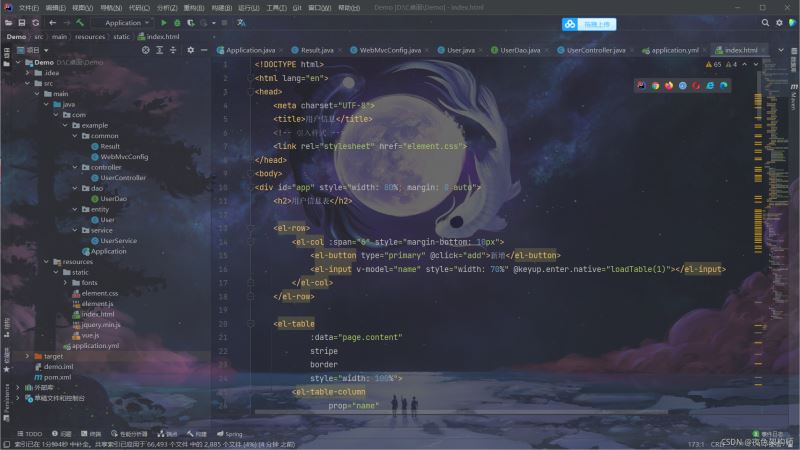Expand the target folder

[28, 356]
